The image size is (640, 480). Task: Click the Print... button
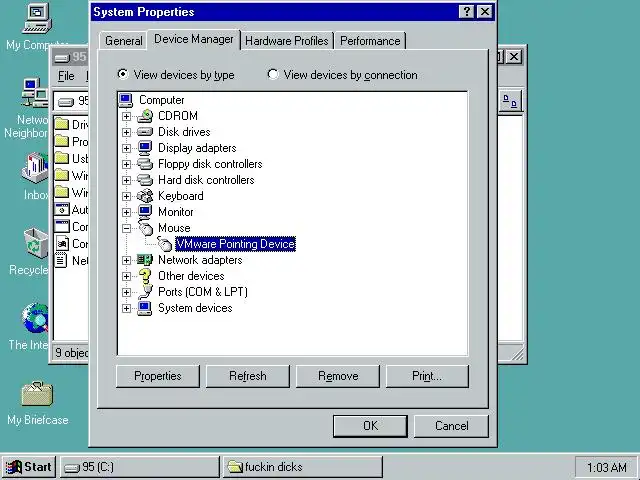tap(427, 376)
